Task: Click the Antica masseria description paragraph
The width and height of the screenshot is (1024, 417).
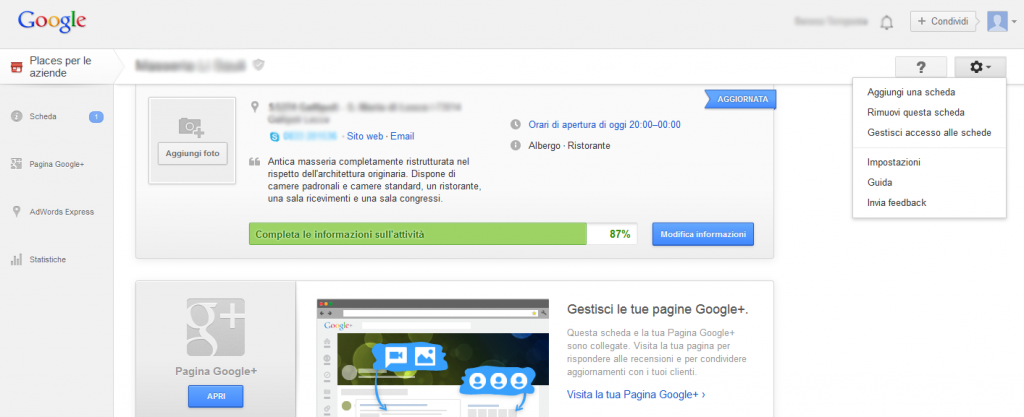Action: [x=375, y=180]
